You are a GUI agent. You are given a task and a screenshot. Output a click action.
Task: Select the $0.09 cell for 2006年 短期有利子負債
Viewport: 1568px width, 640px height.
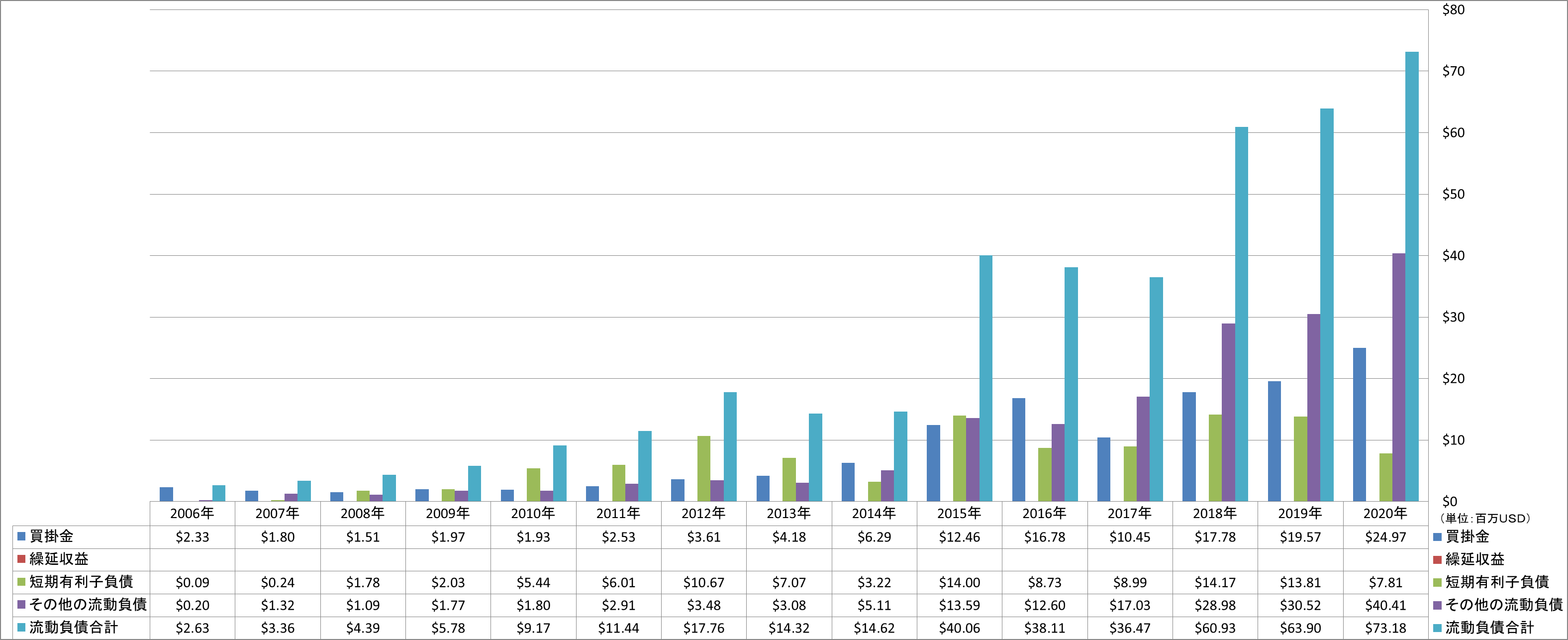pos(193,583)
